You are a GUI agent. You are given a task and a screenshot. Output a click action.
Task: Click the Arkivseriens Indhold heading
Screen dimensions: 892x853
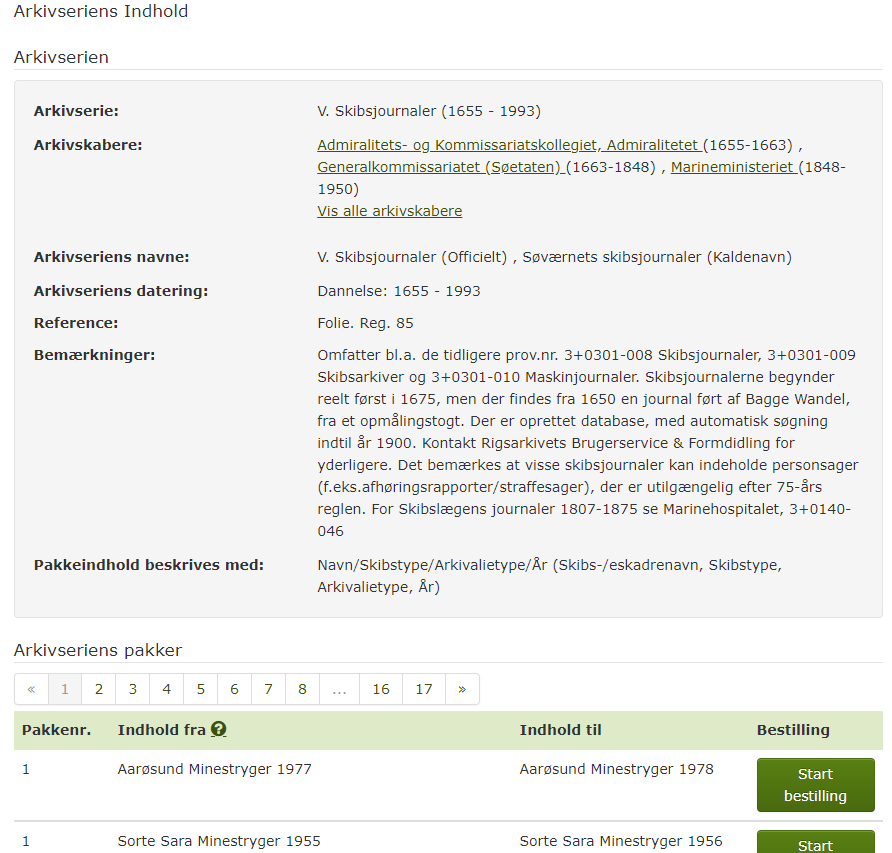[101, 11]
